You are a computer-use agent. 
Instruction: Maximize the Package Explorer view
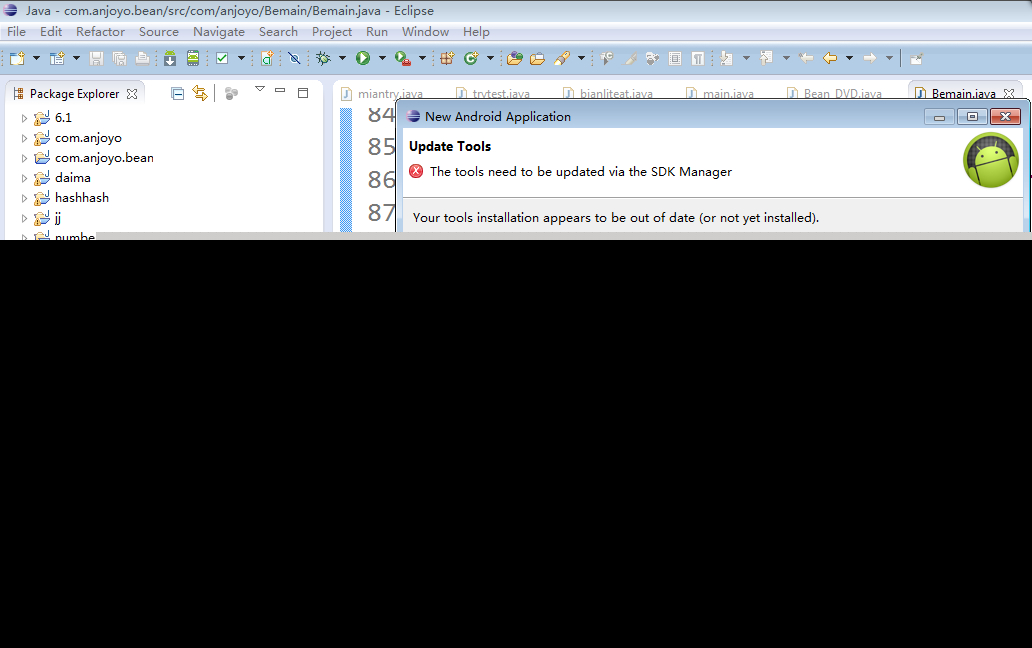(x=303, y=93)
